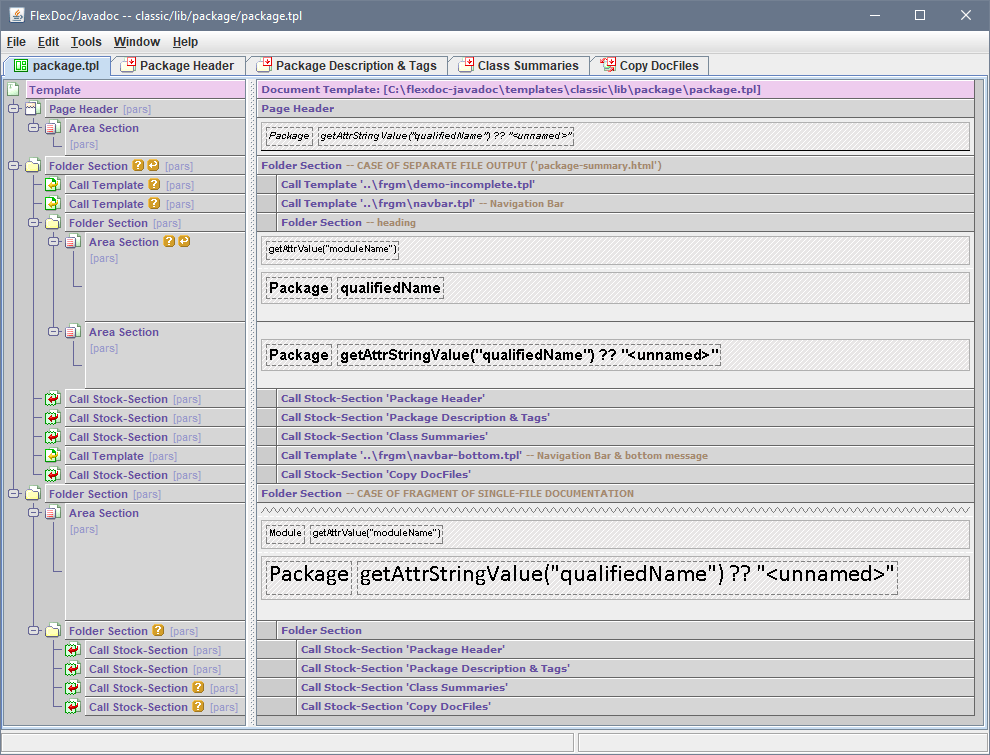Click the Area Section icon under Page Header

coord(53,128)
